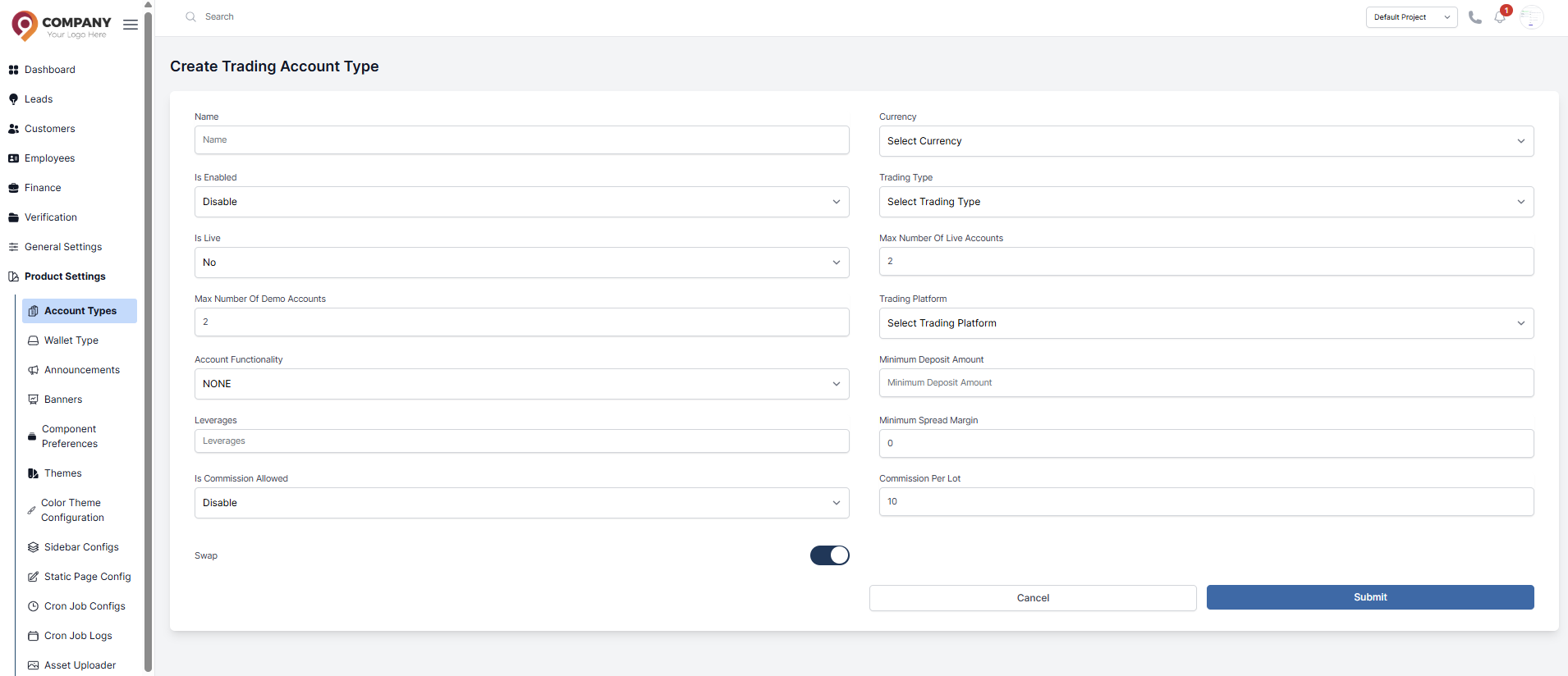Screen dimensions: 1568x676
Task: Collapse Product Settings menu
Action: point(65,276)
